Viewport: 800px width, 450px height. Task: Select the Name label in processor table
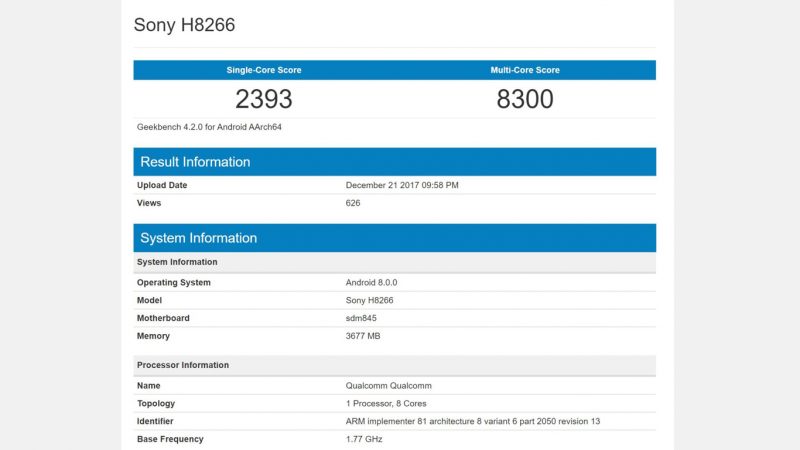click(148, 386)
